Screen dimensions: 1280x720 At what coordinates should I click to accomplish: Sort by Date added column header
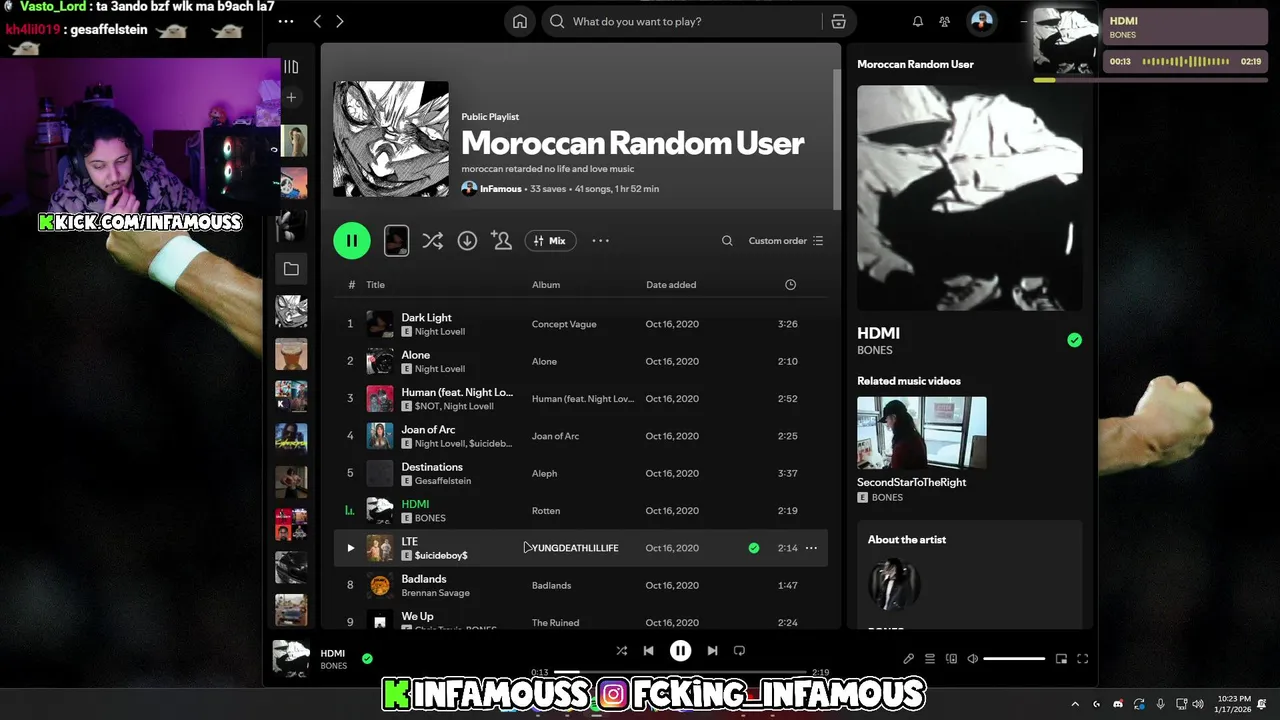pos(671,285)
